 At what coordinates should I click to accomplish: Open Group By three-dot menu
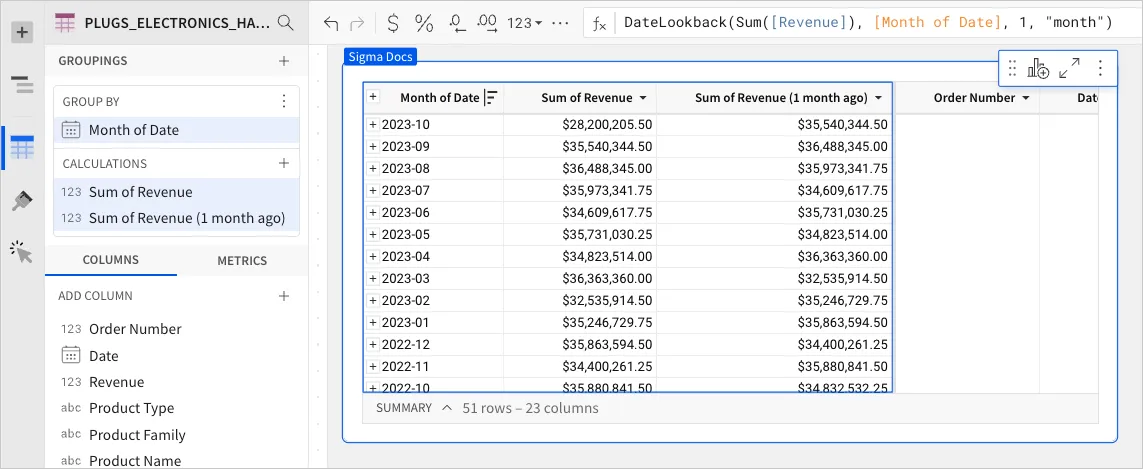tap(284, 101)
